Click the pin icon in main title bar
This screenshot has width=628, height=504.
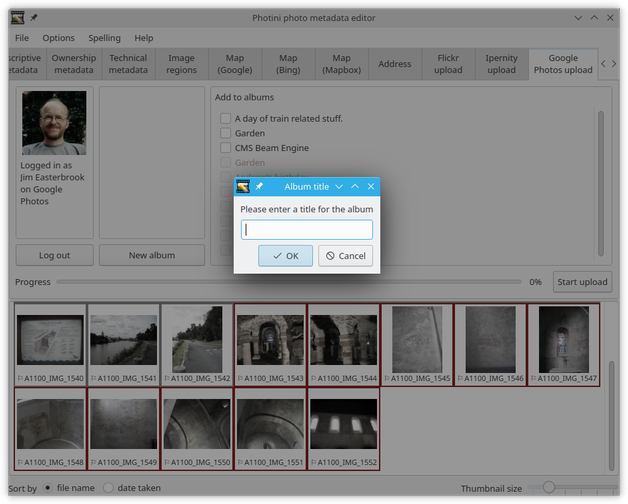[34, 18]
